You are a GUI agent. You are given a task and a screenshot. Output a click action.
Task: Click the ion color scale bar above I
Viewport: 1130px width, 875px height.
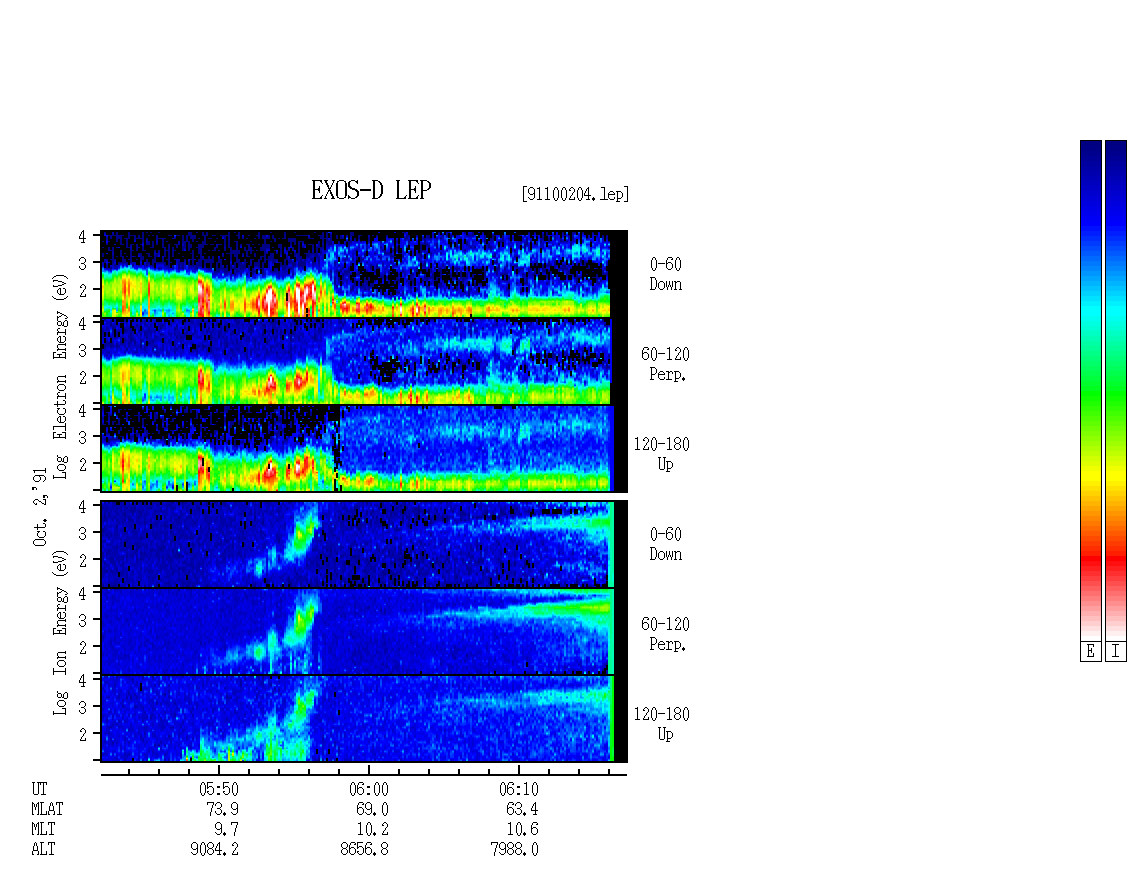[1116, 389]
